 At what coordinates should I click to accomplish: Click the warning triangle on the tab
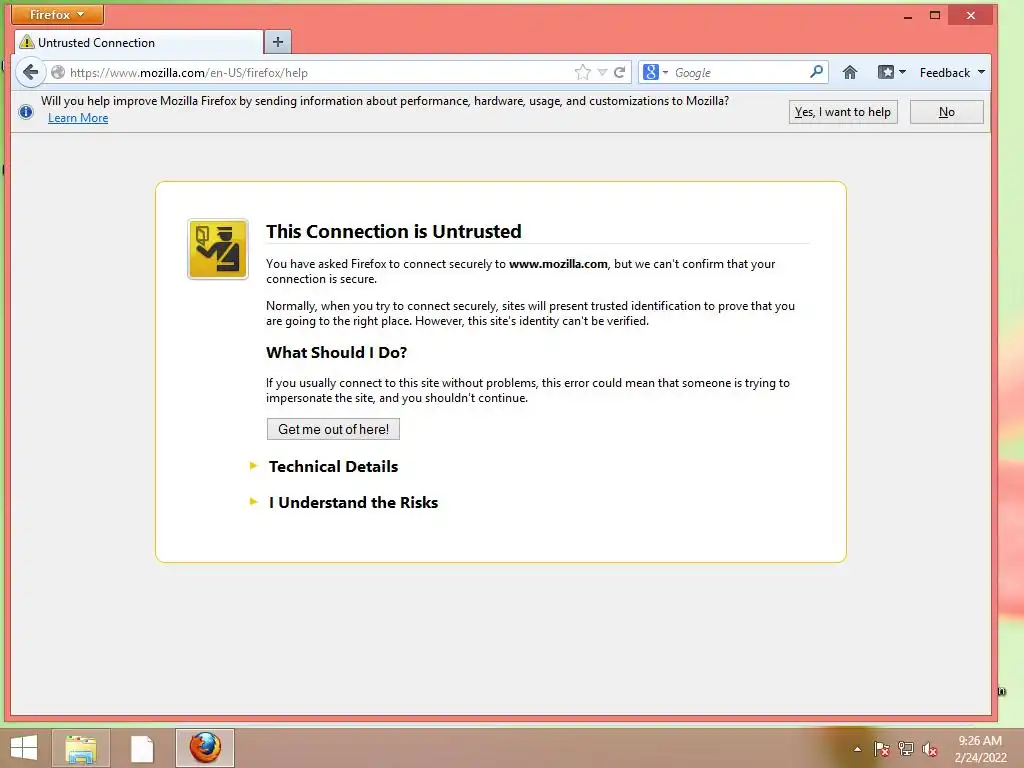click(27, 42)
